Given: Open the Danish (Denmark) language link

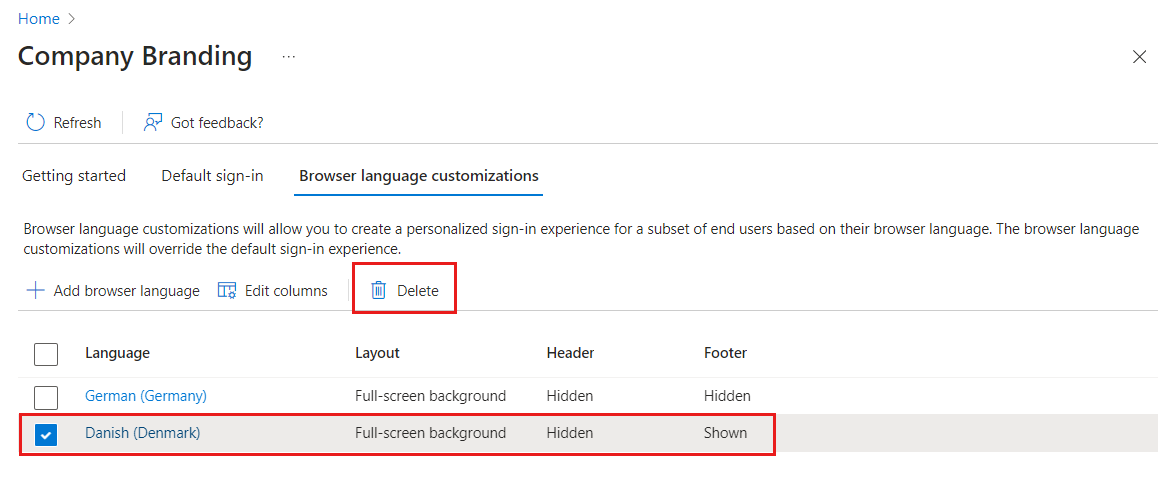Looking at the screenshot, I should tap(143, 433).
